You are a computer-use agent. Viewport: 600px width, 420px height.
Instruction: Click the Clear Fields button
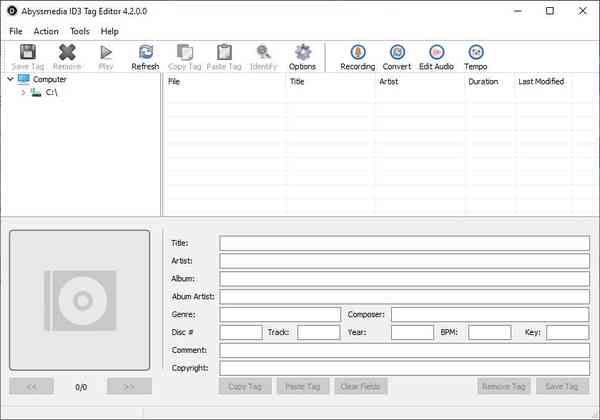tap(361, 386)
